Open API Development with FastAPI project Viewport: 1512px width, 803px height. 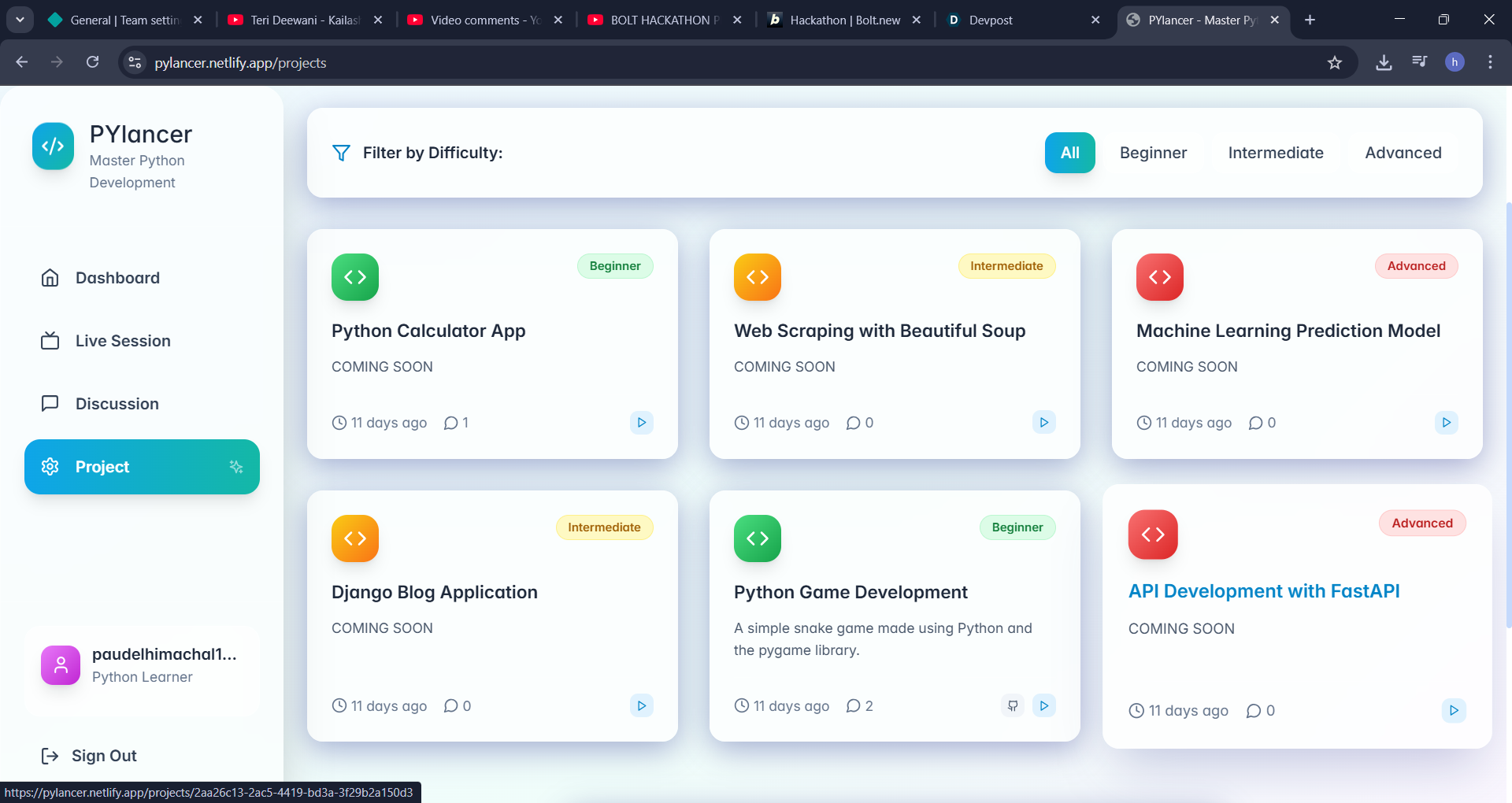(x=1264, y=591)
